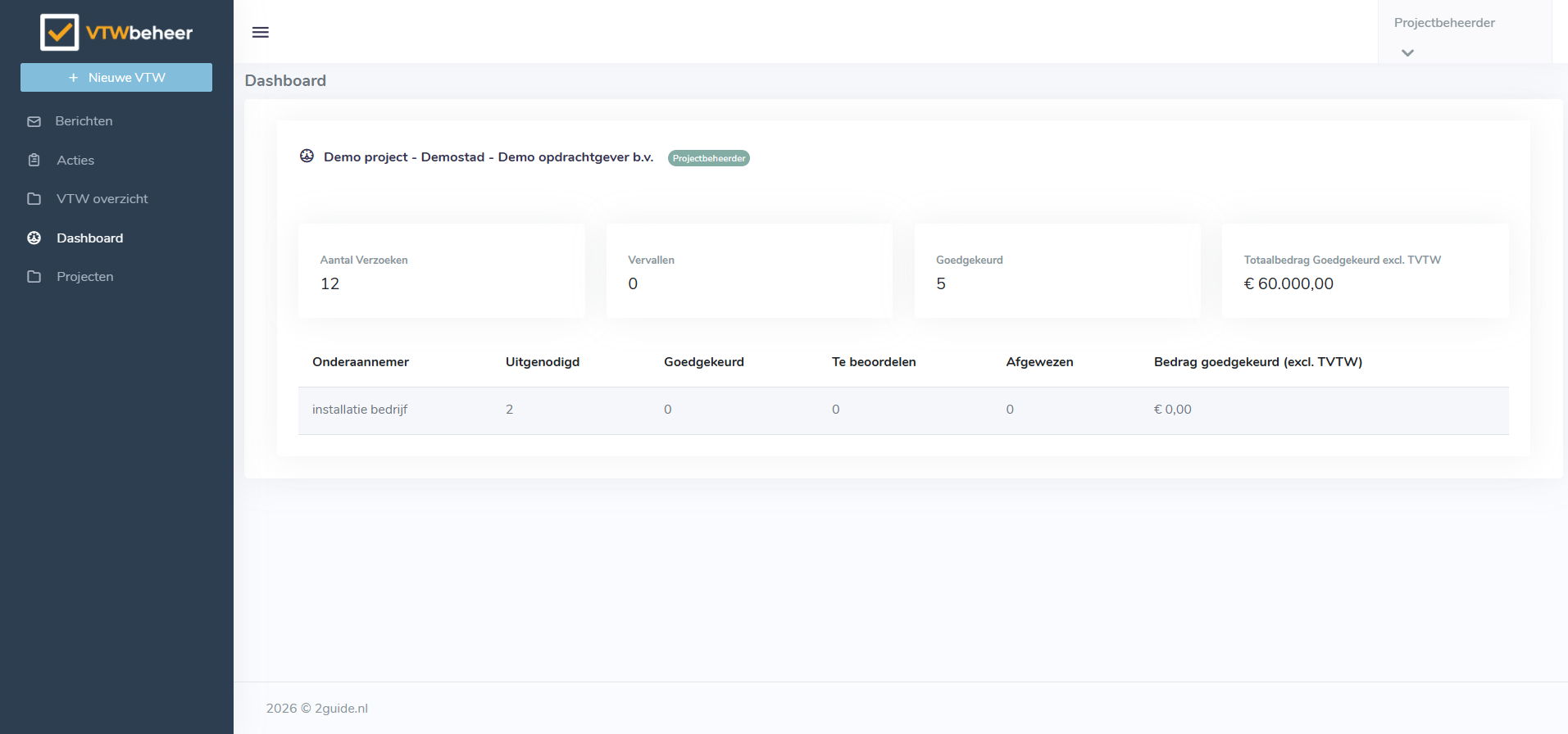The image size is (1568, 734).
Task: Open Berichten from the sidebar
Action: [84, 121]
